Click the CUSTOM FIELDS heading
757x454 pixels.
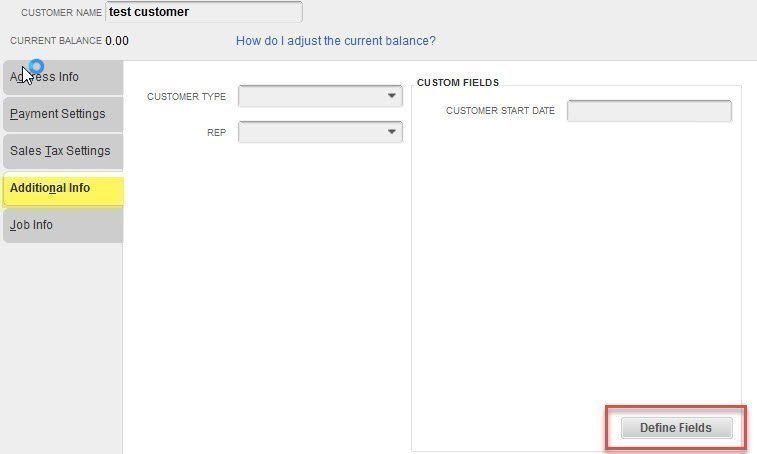point(458,83)
